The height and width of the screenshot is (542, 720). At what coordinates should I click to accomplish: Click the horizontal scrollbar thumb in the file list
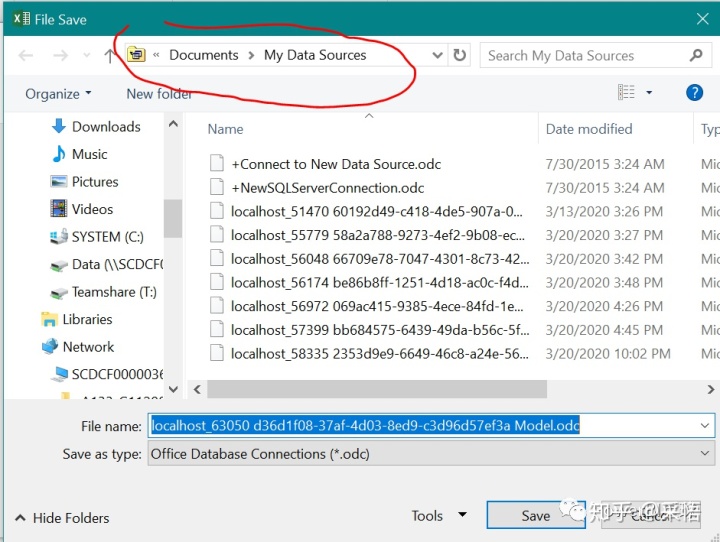377,390
